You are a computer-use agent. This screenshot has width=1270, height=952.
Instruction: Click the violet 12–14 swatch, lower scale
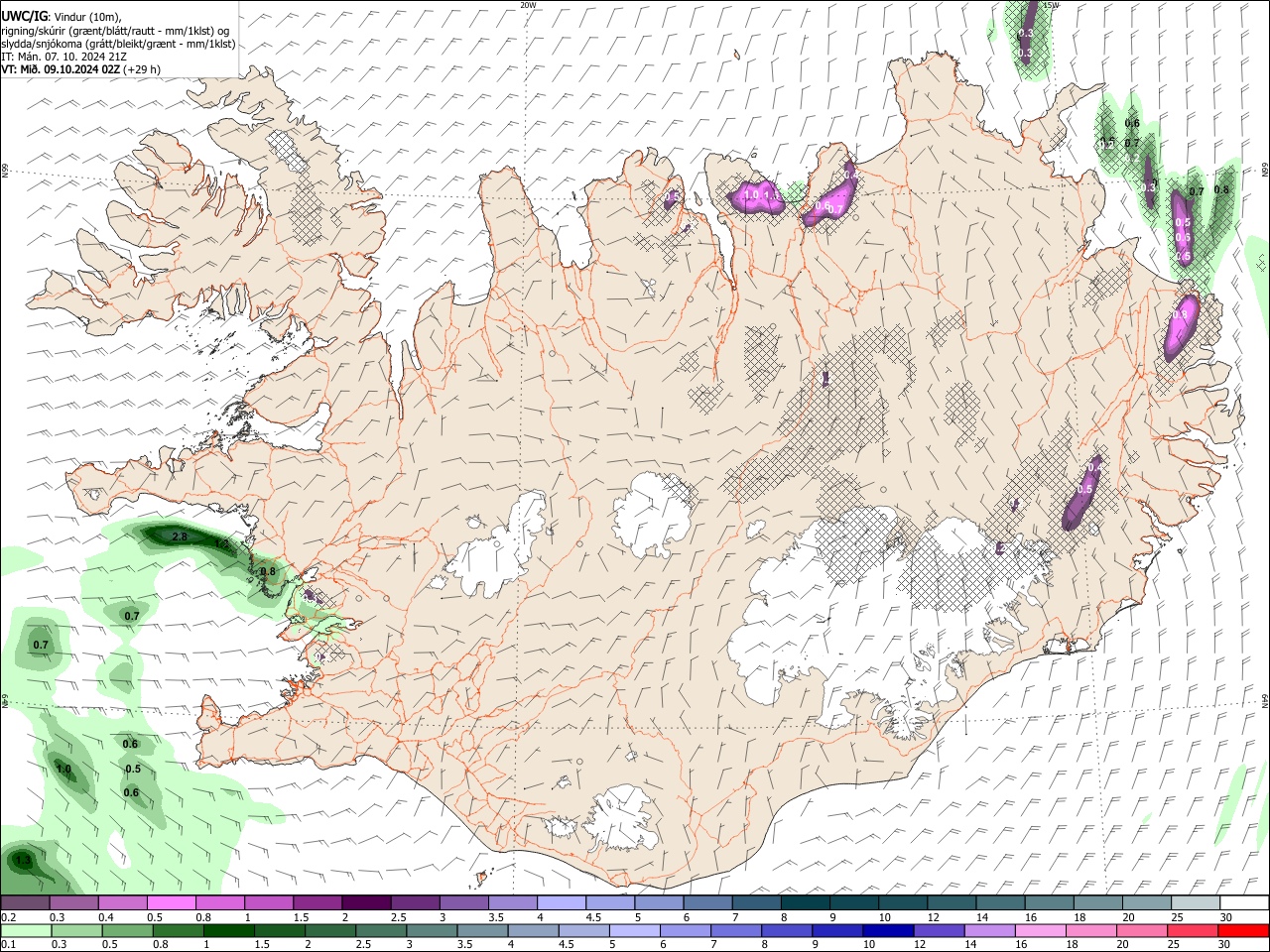[x=940, y=930]
